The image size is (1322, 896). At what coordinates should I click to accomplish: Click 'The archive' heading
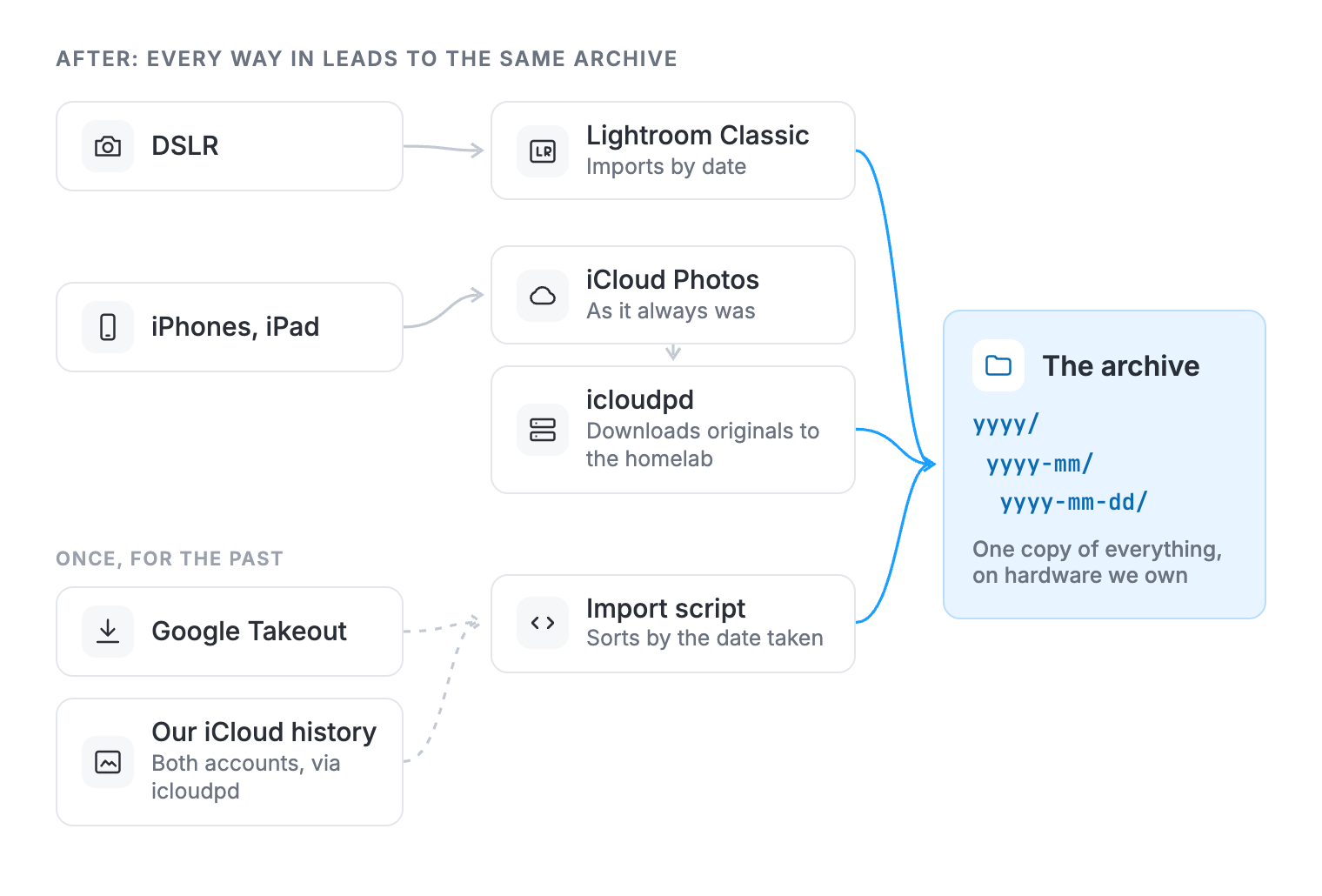pos(1121,366)
